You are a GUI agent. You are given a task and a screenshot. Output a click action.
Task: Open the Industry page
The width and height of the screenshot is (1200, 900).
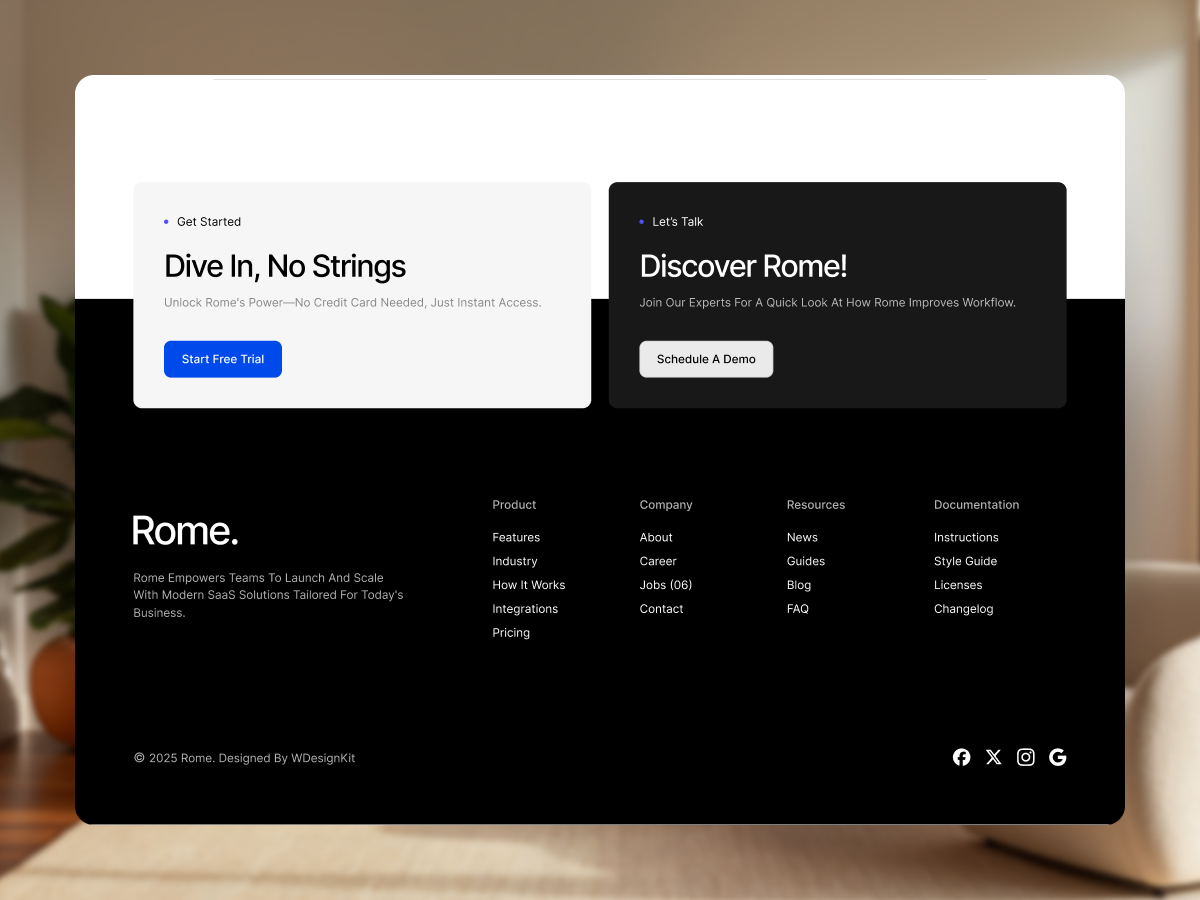pos(514,561)
